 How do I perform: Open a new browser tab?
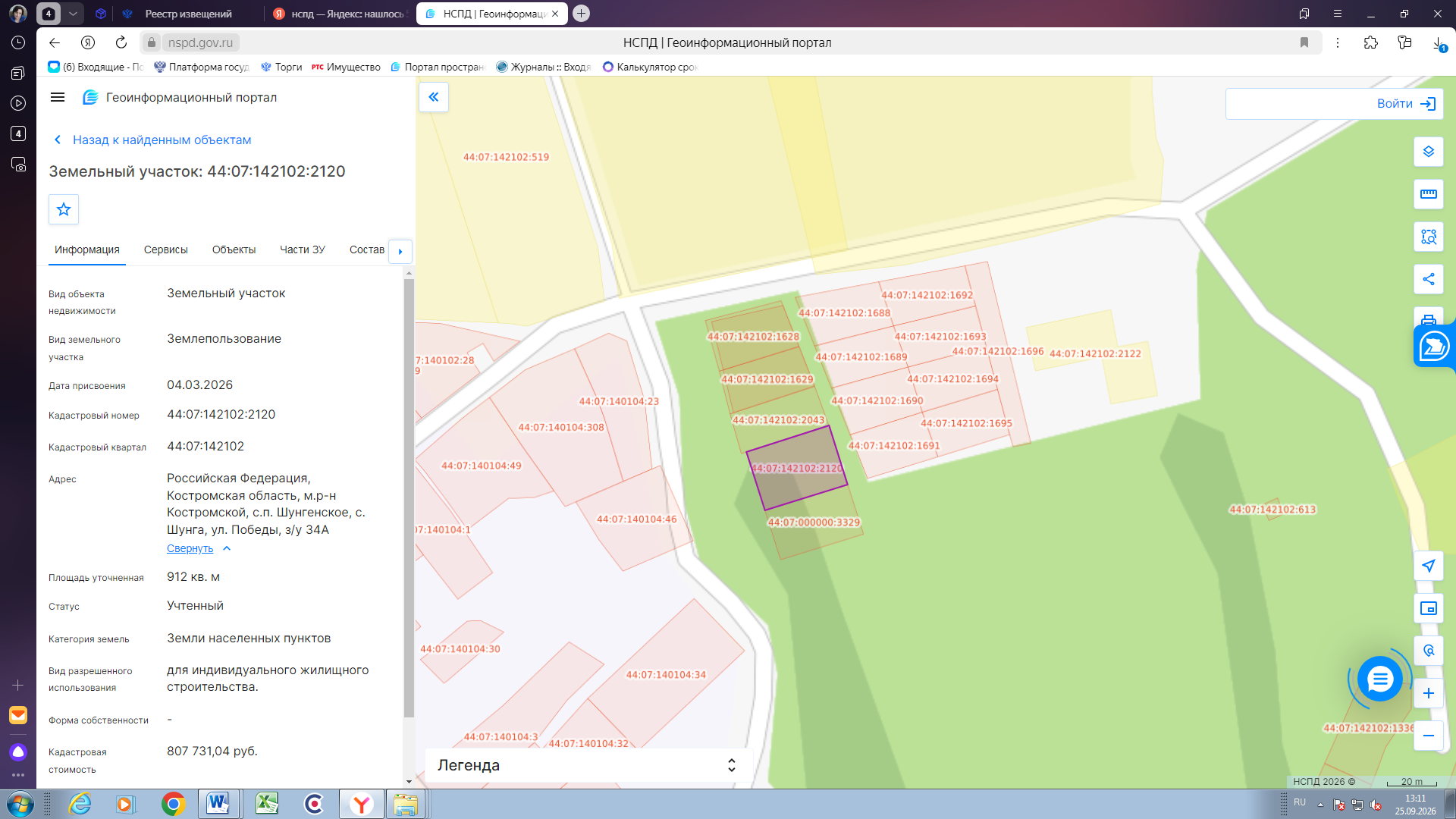(x=581, y=14)
